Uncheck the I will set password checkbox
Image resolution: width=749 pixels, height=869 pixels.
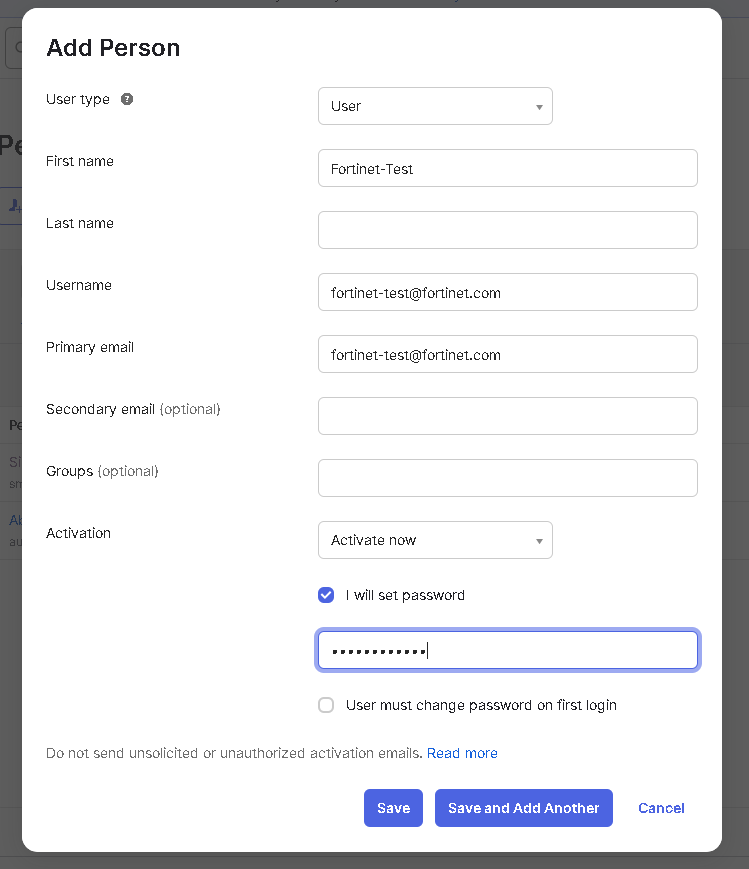point(326,595)
